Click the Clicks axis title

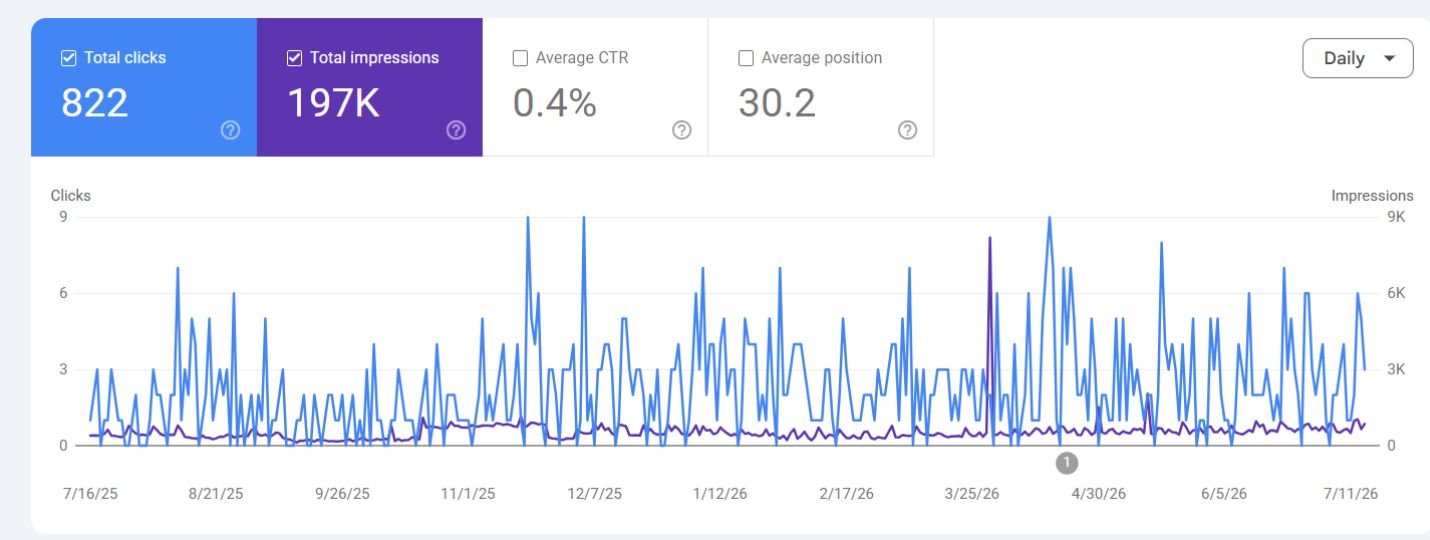(70, 196)
